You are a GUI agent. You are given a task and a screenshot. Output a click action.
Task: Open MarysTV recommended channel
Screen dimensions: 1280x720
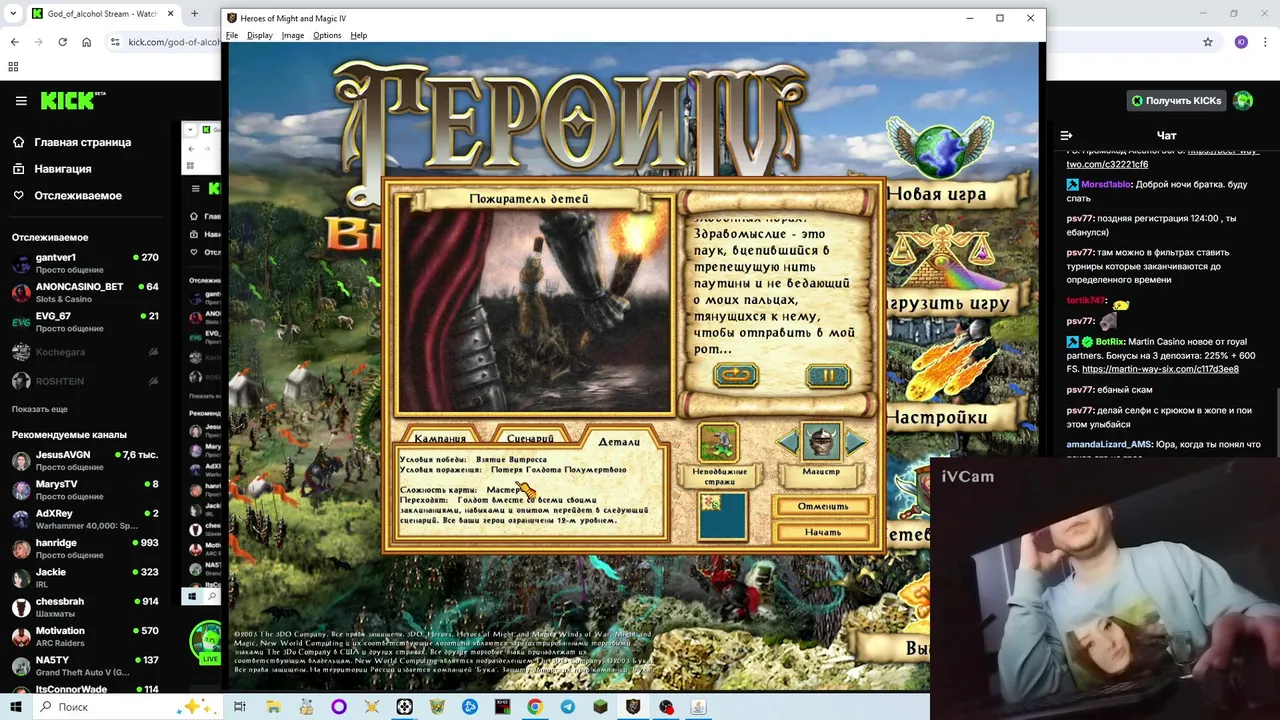click(85, 490)
